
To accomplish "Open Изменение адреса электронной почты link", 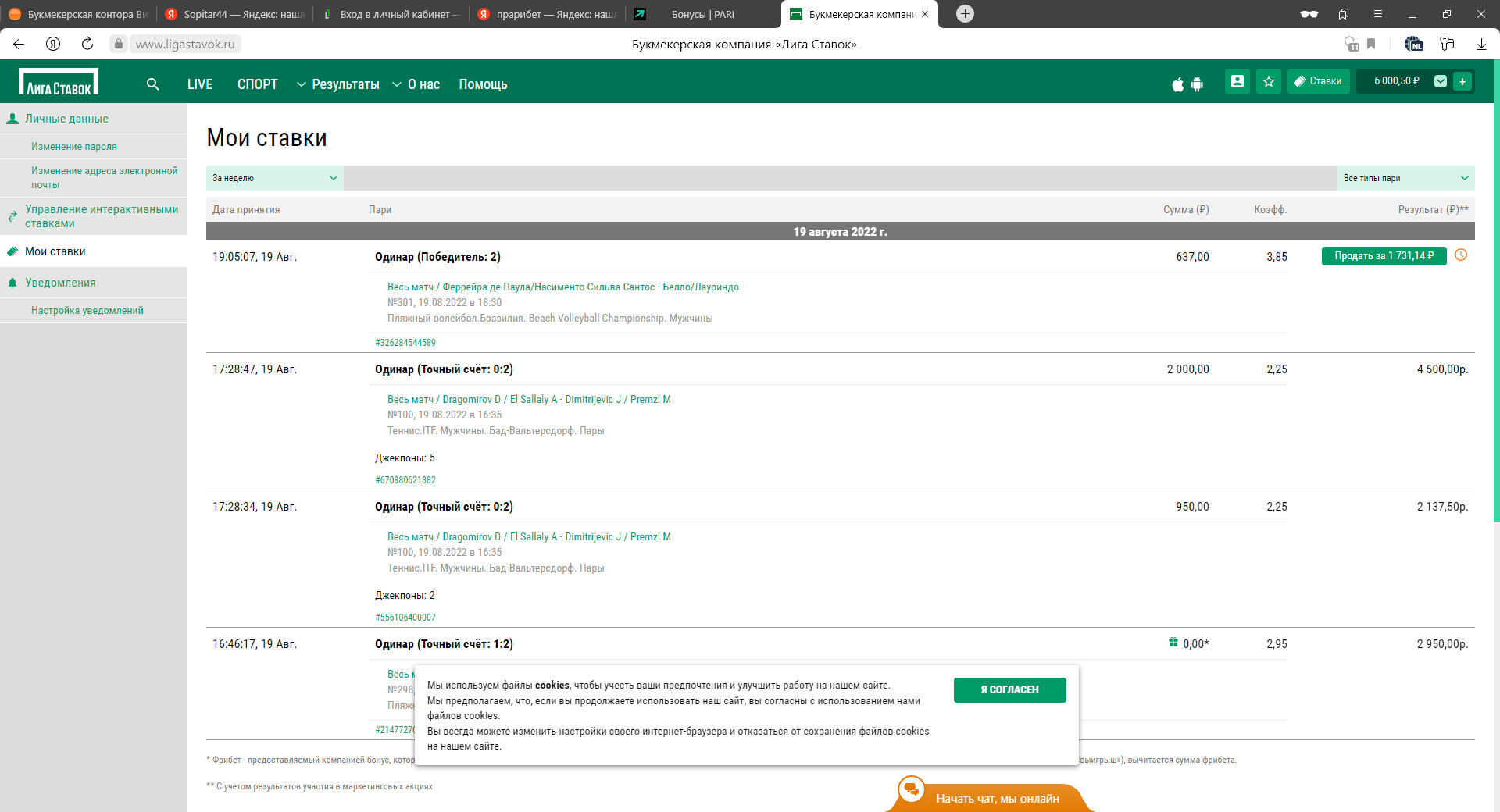I will pyautogui.click(x=105, y=178).
